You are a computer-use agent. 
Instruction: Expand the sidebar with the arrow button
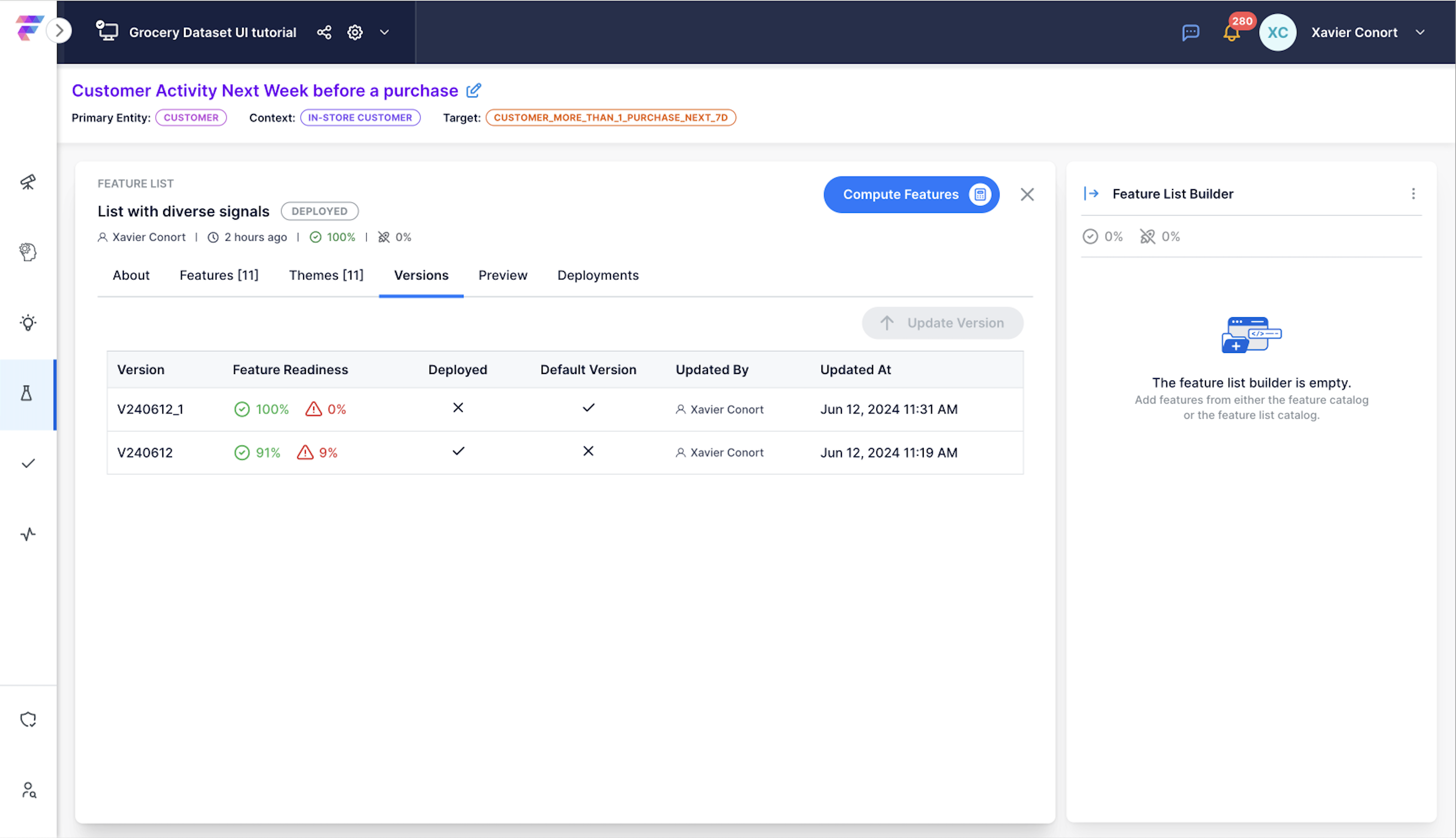59,31
